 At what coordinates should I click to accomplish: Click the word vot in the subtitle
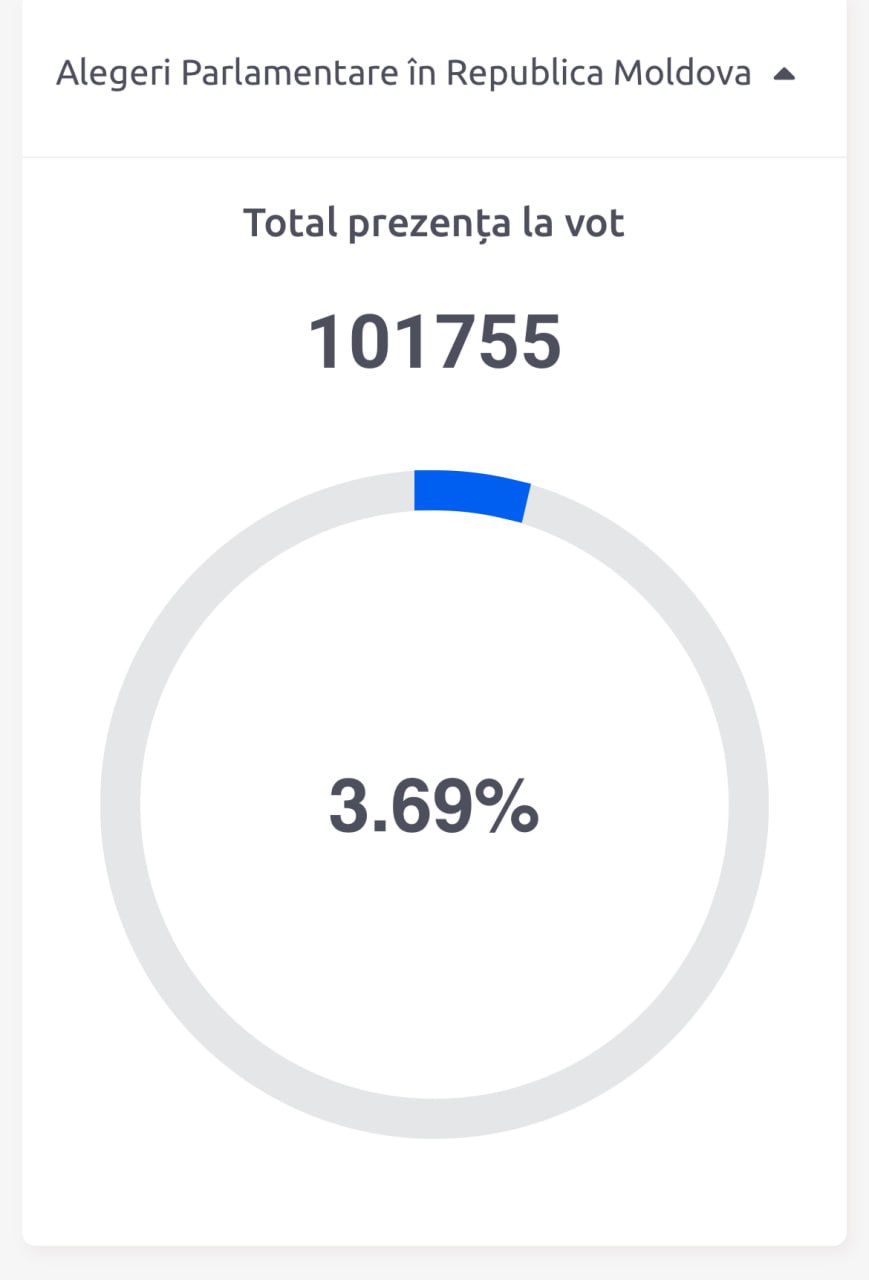pos(595,223)
